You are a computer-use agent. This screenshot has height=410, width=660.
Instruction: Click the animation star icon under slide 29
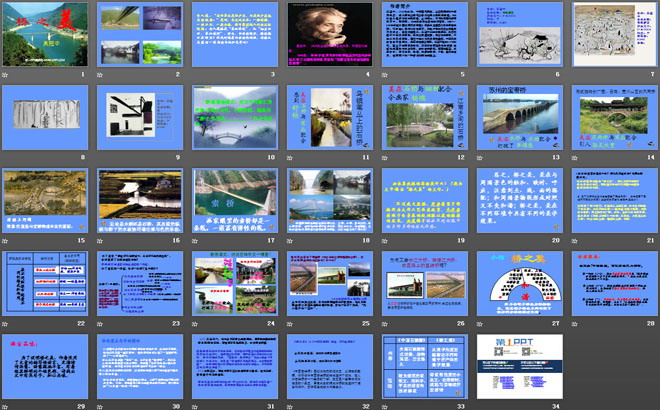5,407
